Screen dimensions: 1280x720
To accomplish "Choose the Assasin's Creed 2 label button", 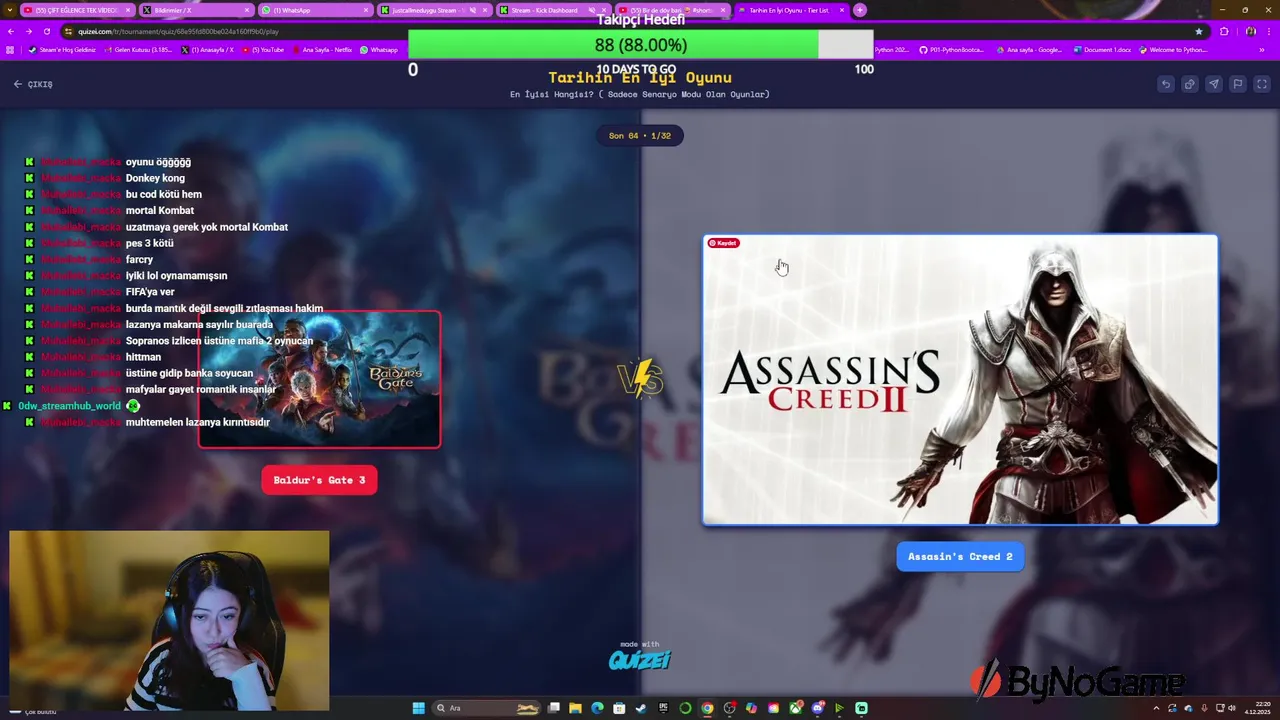I will 960,557.
